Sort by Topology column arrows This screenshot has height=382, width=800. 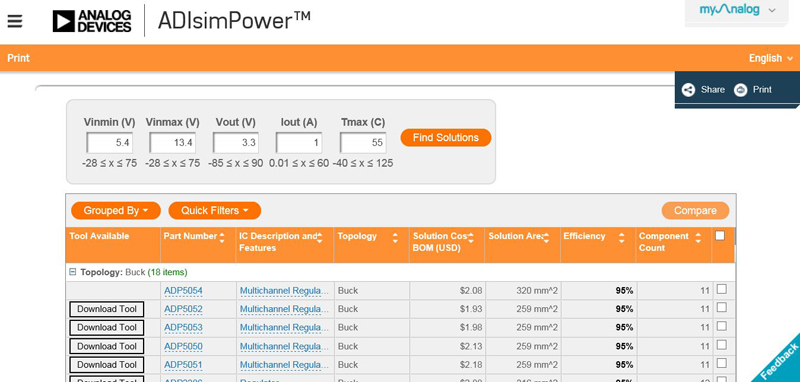[x=395, y=237]
